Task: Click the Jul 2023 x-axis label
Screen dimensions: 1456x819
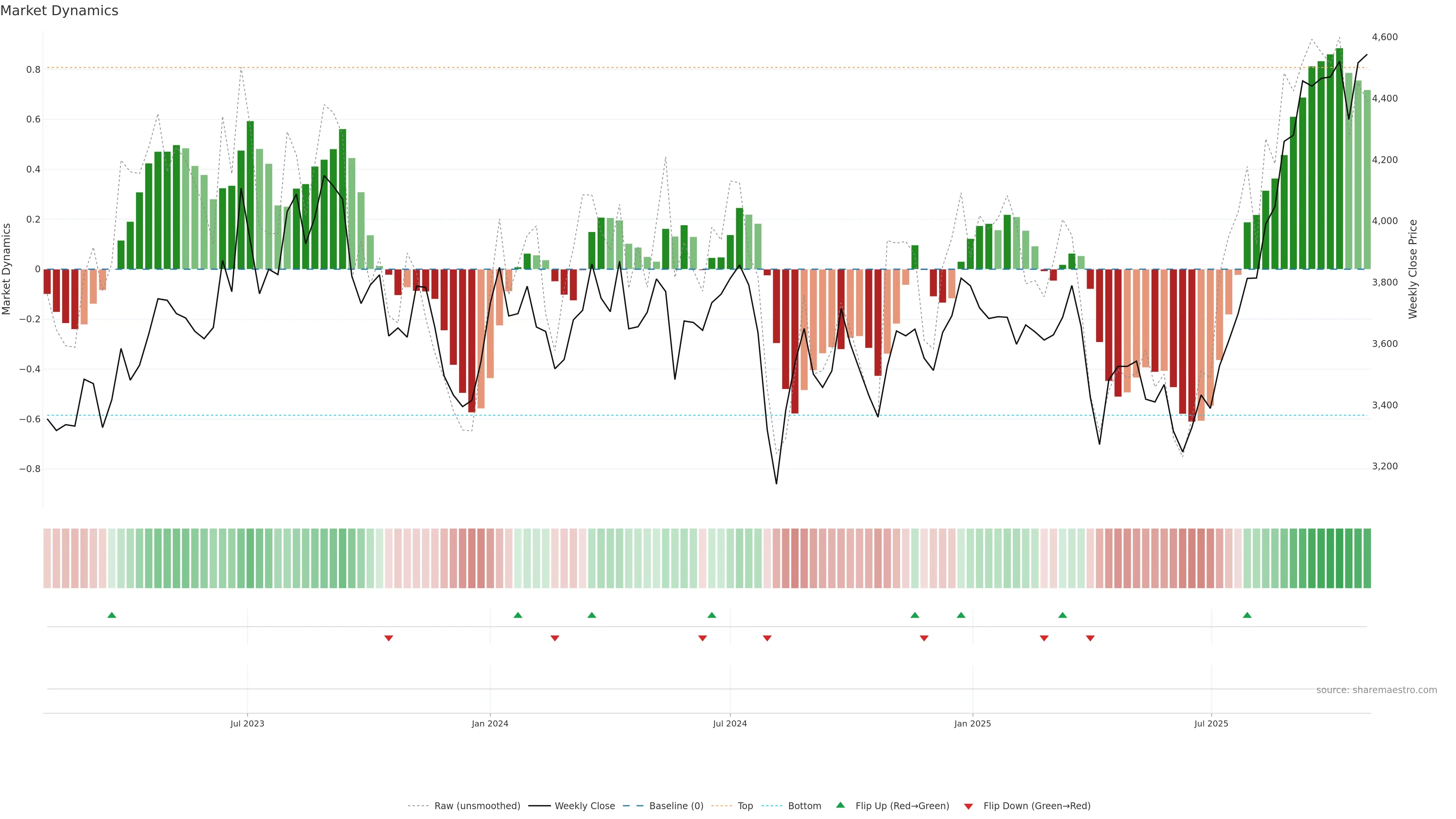Action: 247,723
